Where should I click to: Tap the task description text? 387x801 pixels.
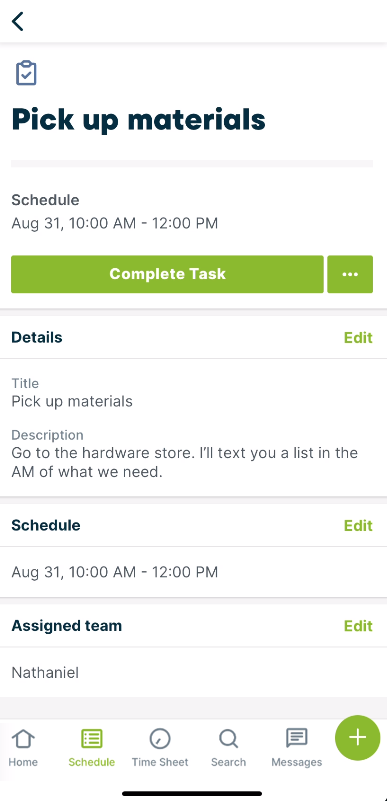point(185,462)
